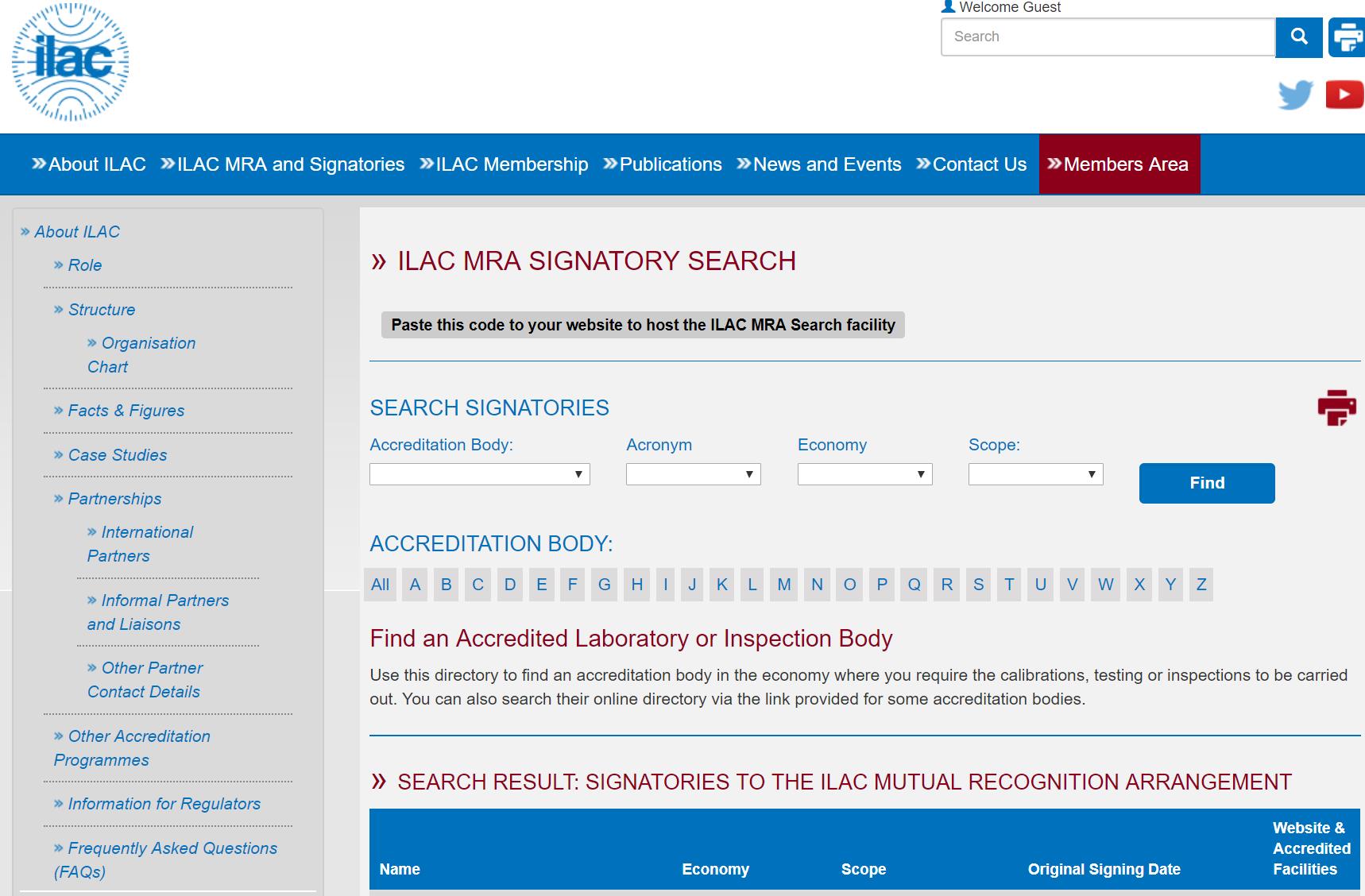
Task: Filter accreditation bodies by letter B
Action: coord(447,585)
